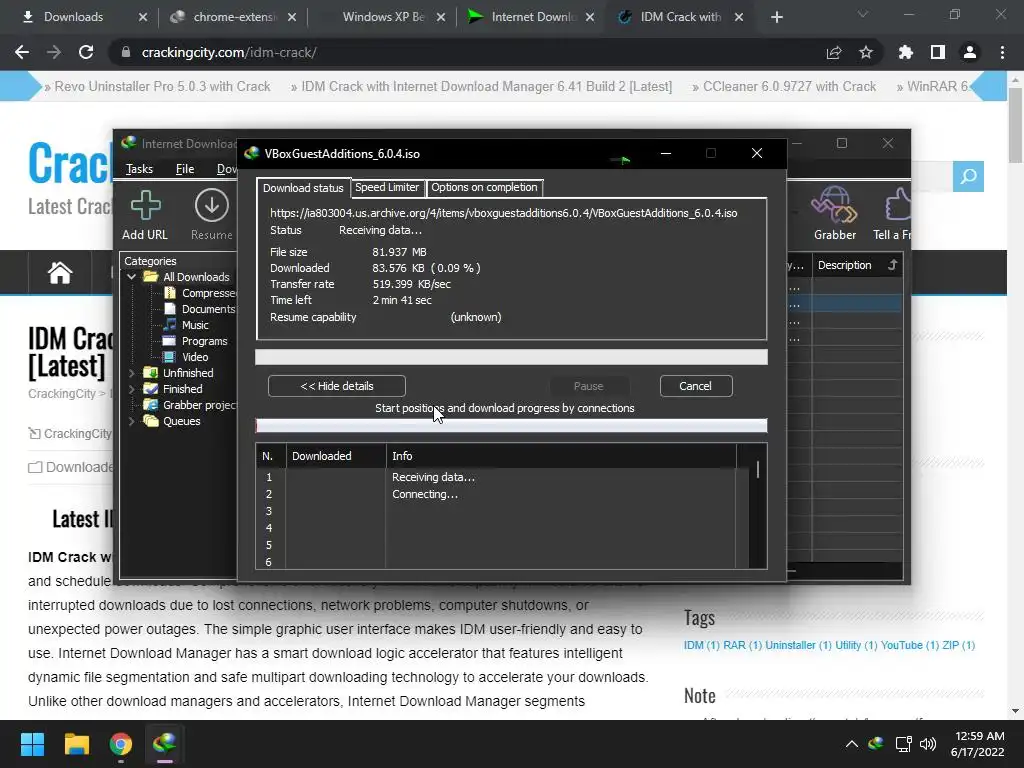1024x768 pixels.
Task: Click the Chrome taskbar icon
Action: point(121,744)
